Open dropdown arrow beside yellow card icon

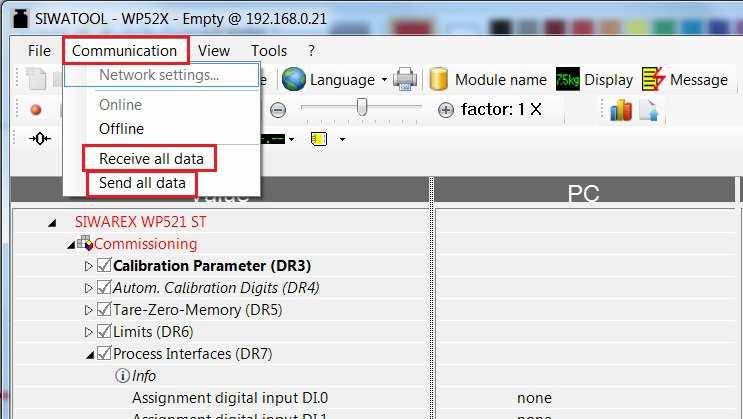[343, 139]
